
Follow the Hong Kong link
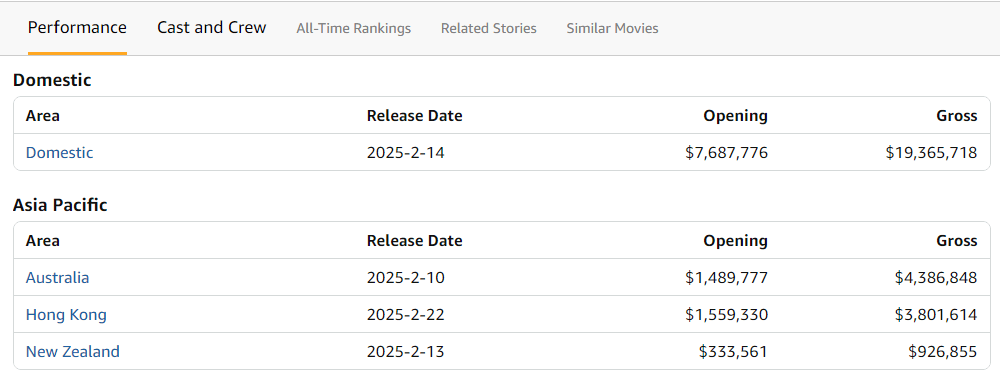click(66, 315)
